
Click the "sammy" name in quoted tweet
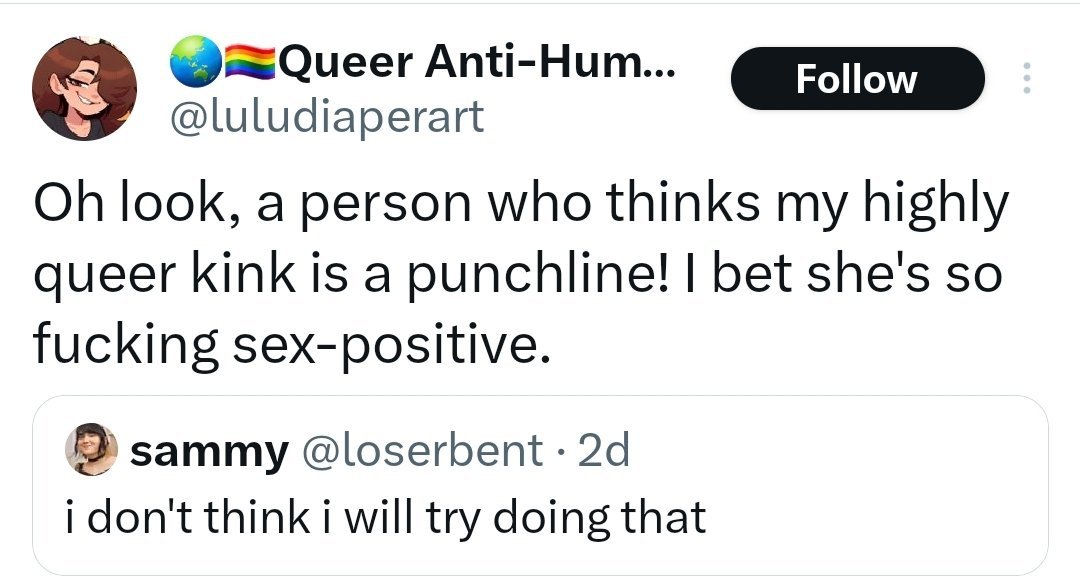[208, 453]
